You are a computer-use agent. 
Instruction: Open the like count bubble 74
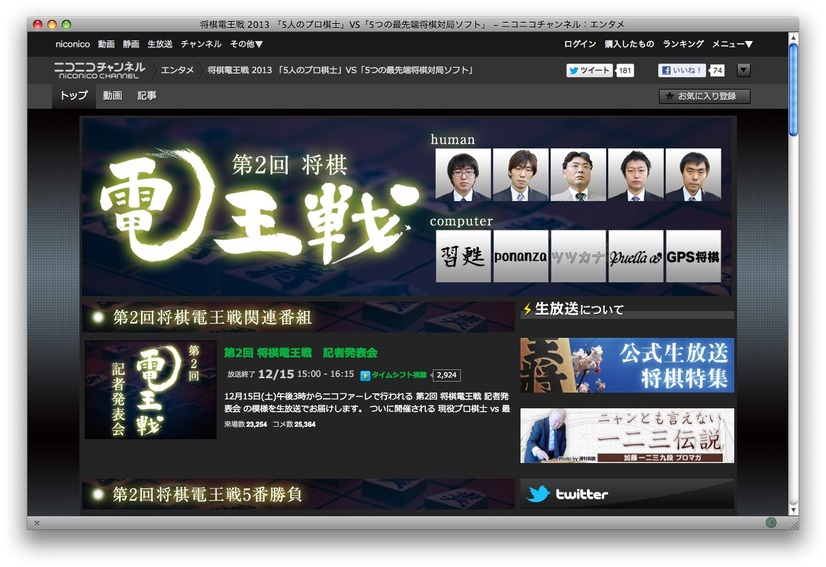coord(717,70)
